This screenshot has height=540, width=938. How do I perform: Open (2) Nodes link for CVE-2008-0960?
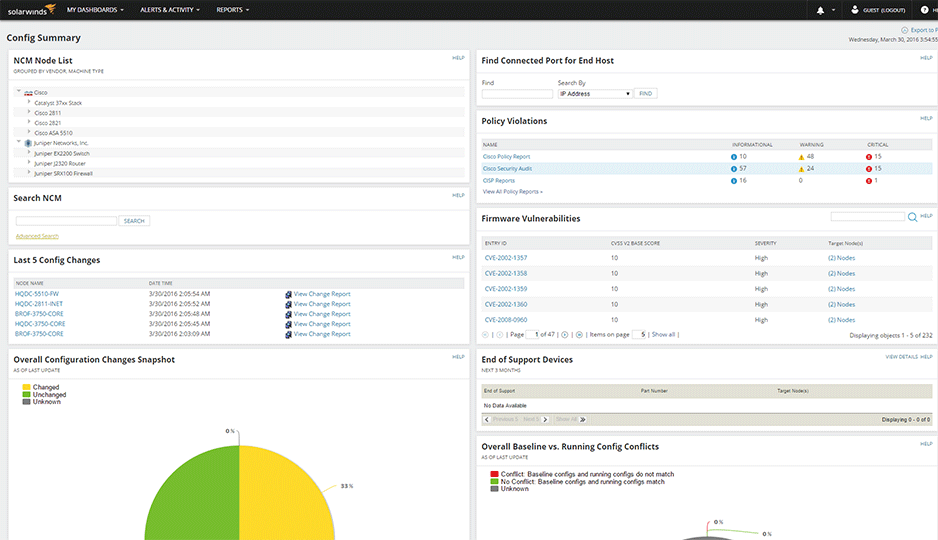click(x=841, y=320)
